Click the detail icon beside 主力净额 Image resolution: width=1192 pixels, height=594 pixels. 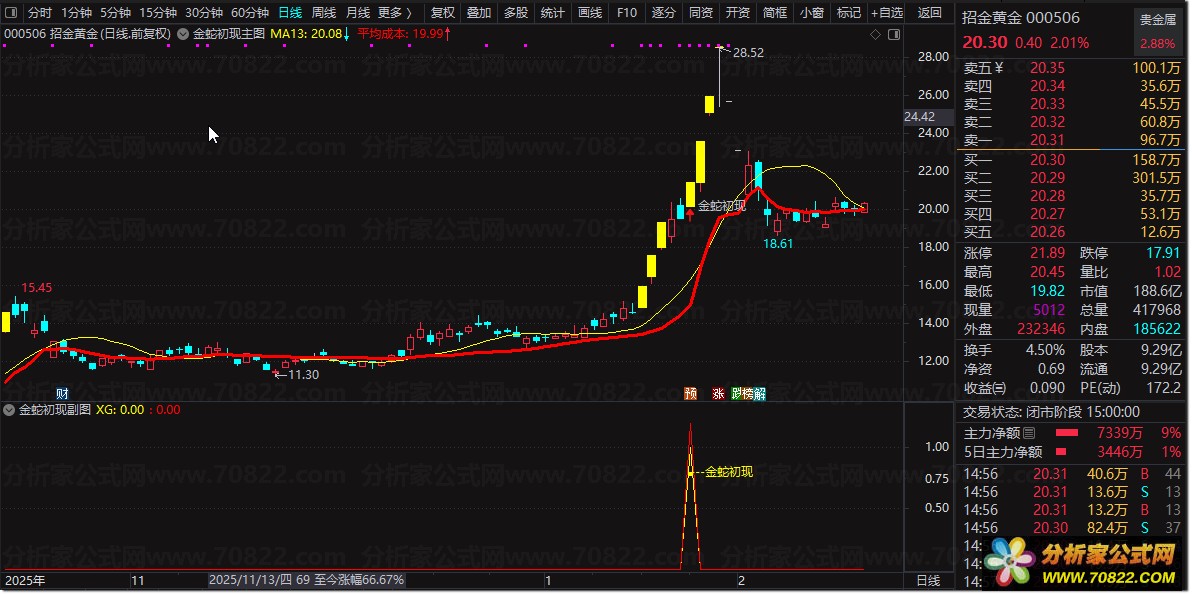1029,434
